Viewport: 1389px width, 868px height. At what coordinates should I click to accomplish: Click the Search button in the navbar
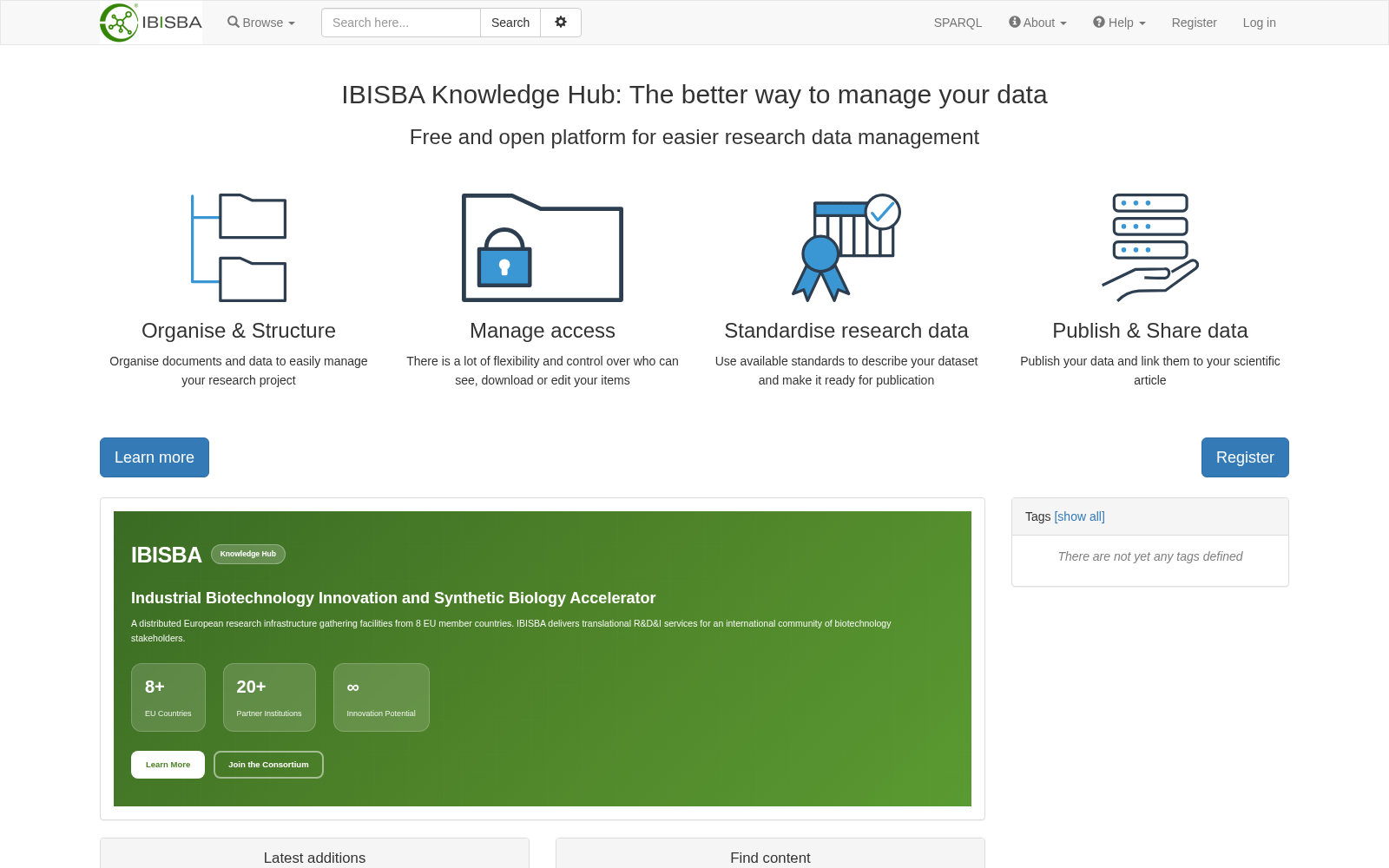[x=510, y=23]
